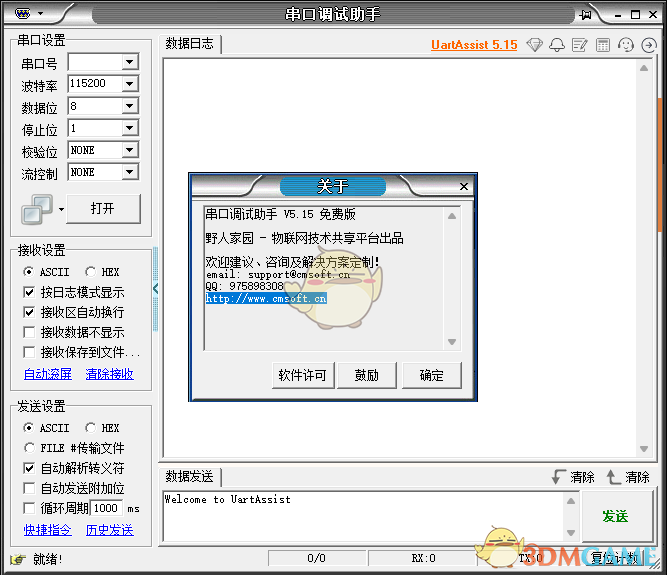The image size is (667, 575).
Task: Click the diamond icon in the top toolbar
Action: coord(534,45)
